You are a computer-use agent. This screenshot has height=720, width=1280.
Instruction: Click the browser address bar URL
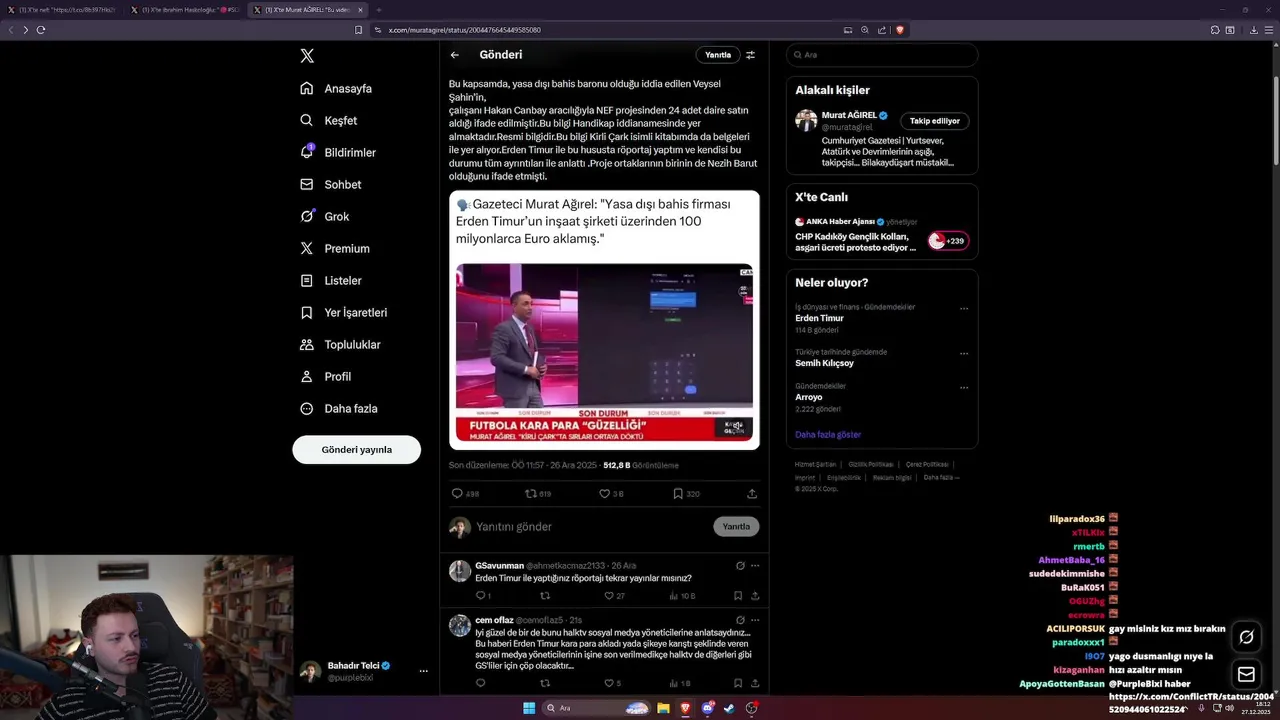464,30
